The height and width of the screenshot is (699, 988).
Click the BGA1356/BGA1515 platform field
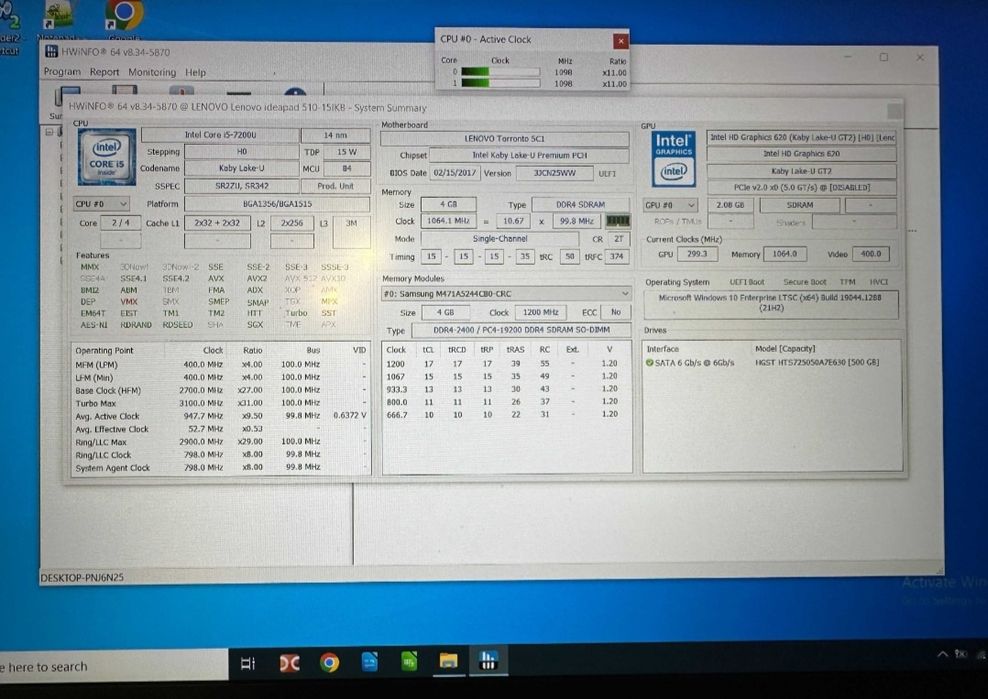[x=277, y=204]
